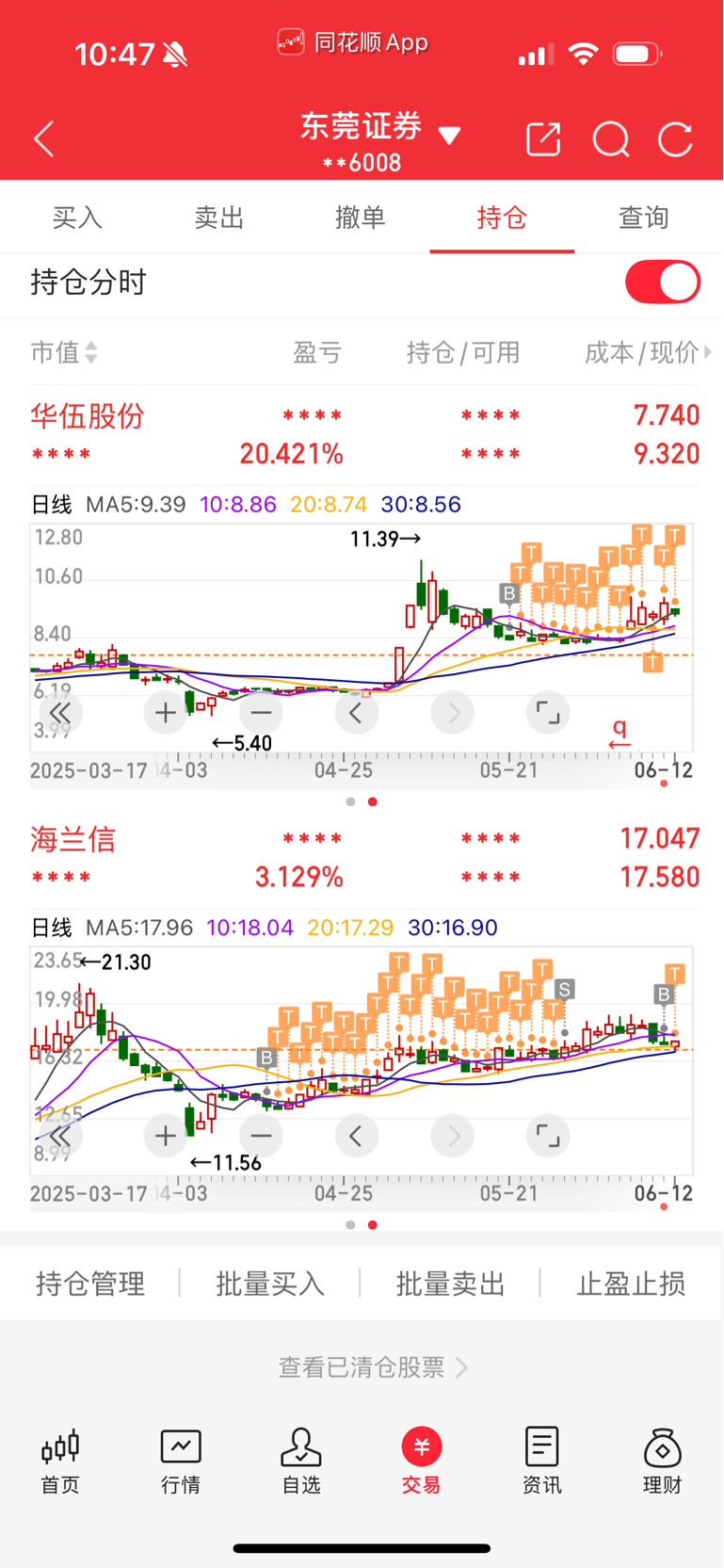
Task: Switch to the 买入 tab
Action: pyautogui.click(x=77, y=218)
